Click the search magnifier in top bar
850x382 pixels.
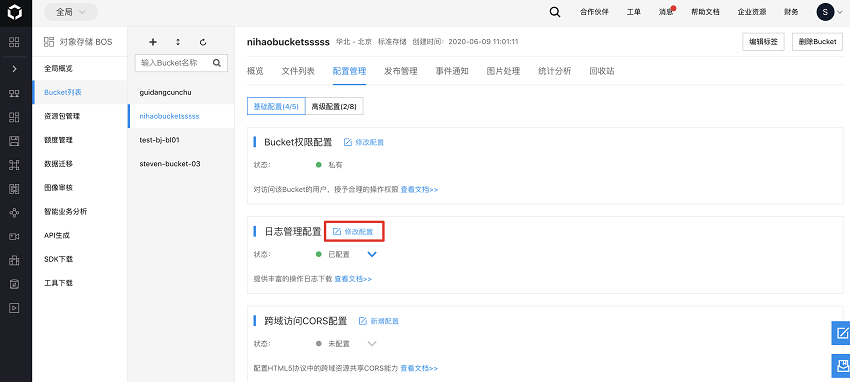tap(555, 12)
